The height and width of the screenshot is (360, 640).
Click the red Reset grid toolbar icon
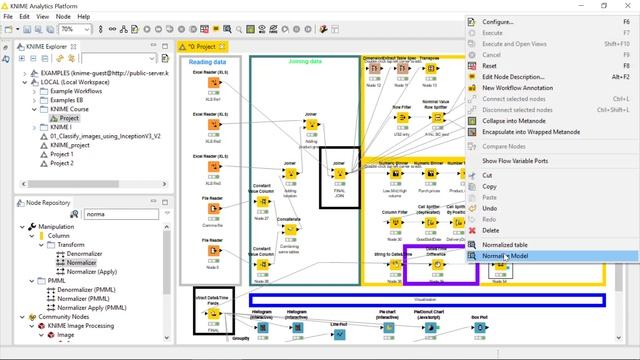(204, 29)
